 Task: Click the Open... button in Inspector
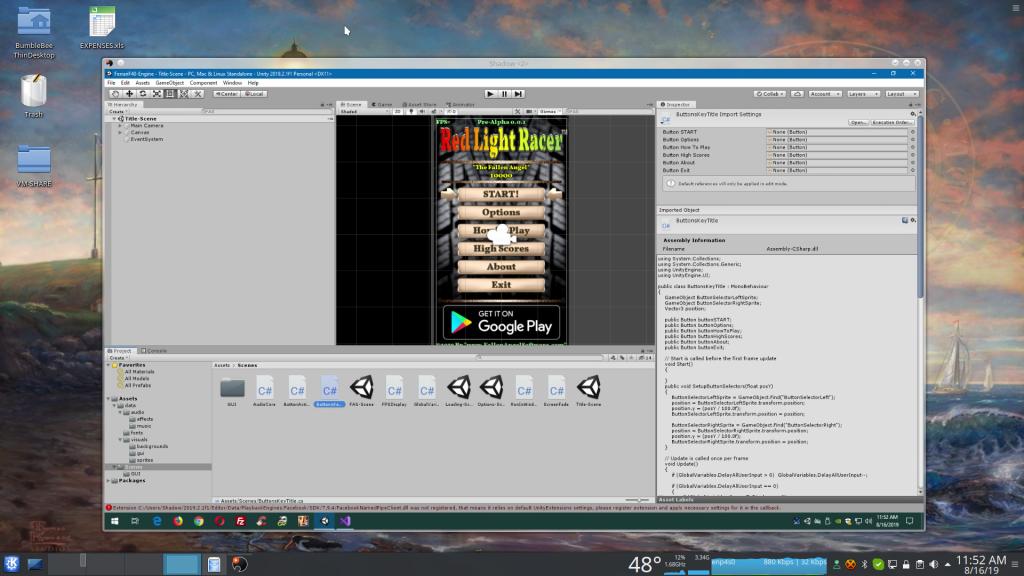(857, 122)
